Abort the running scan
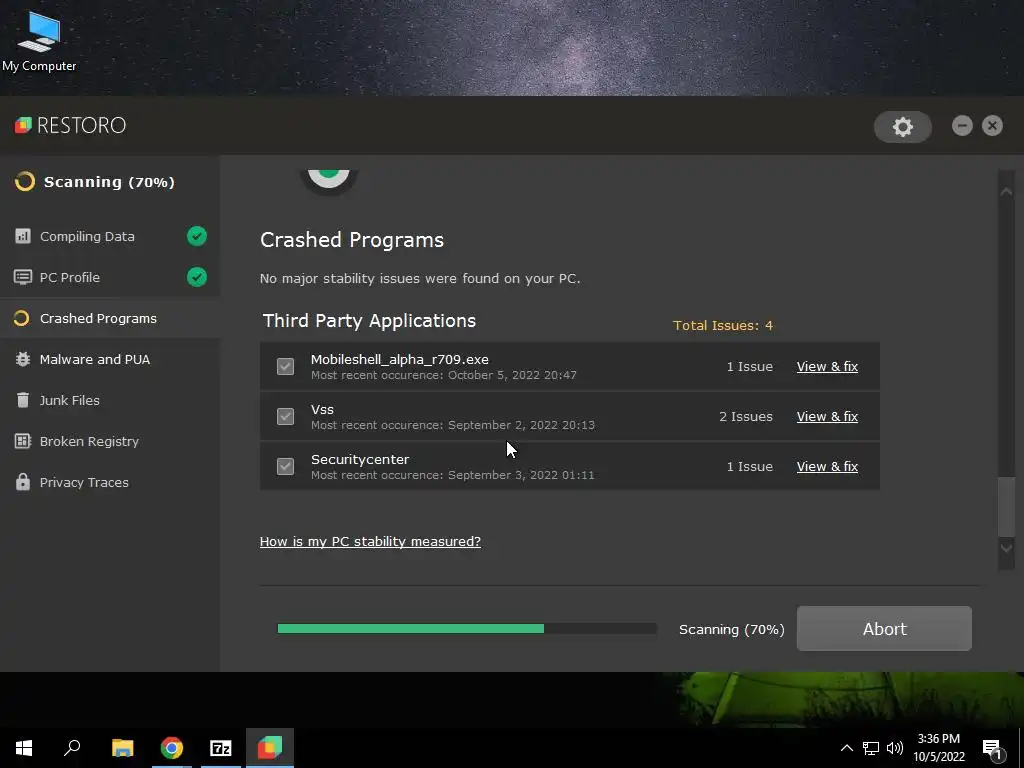This screenshot has height=768, width=1024. [884, 628]
